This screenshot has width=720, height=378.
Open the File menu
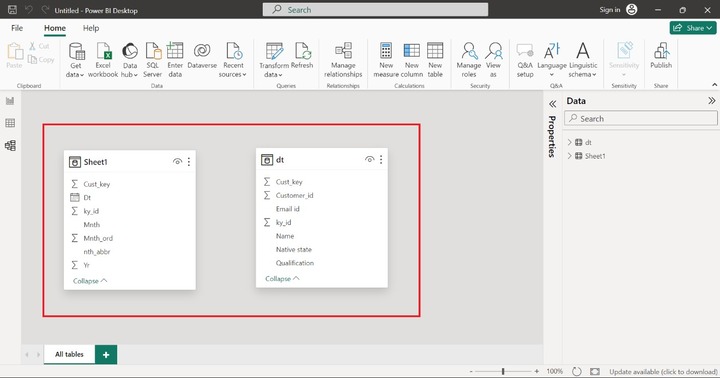point(17,28)
